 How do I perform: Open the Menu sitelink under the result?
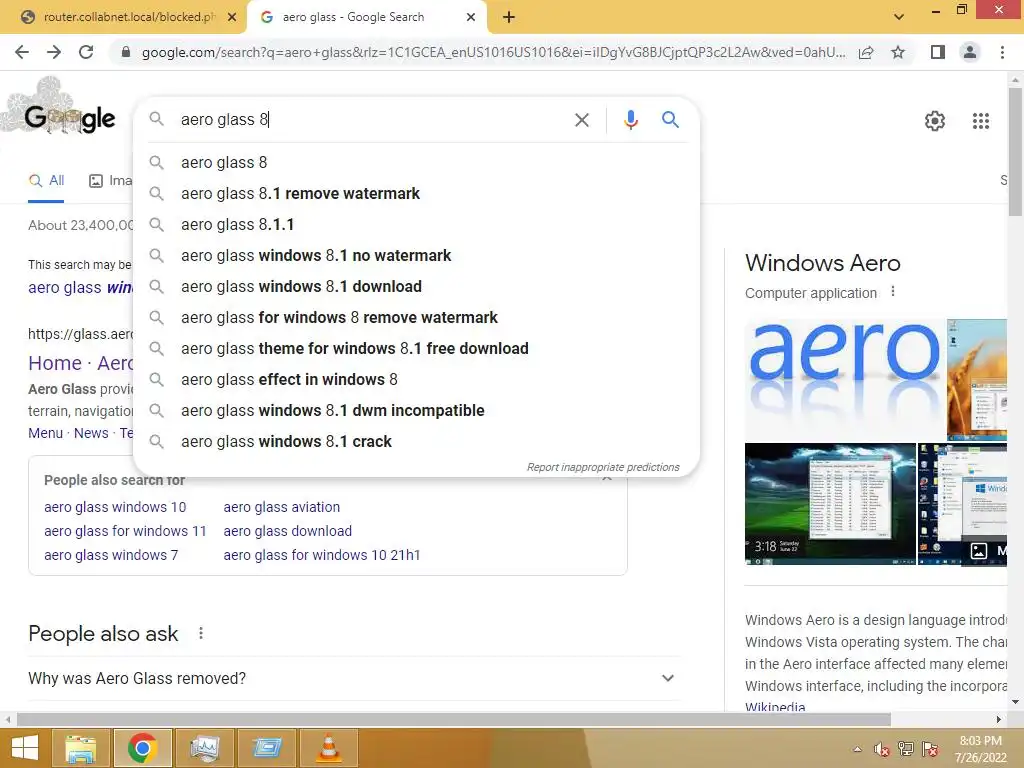[46, 433]
